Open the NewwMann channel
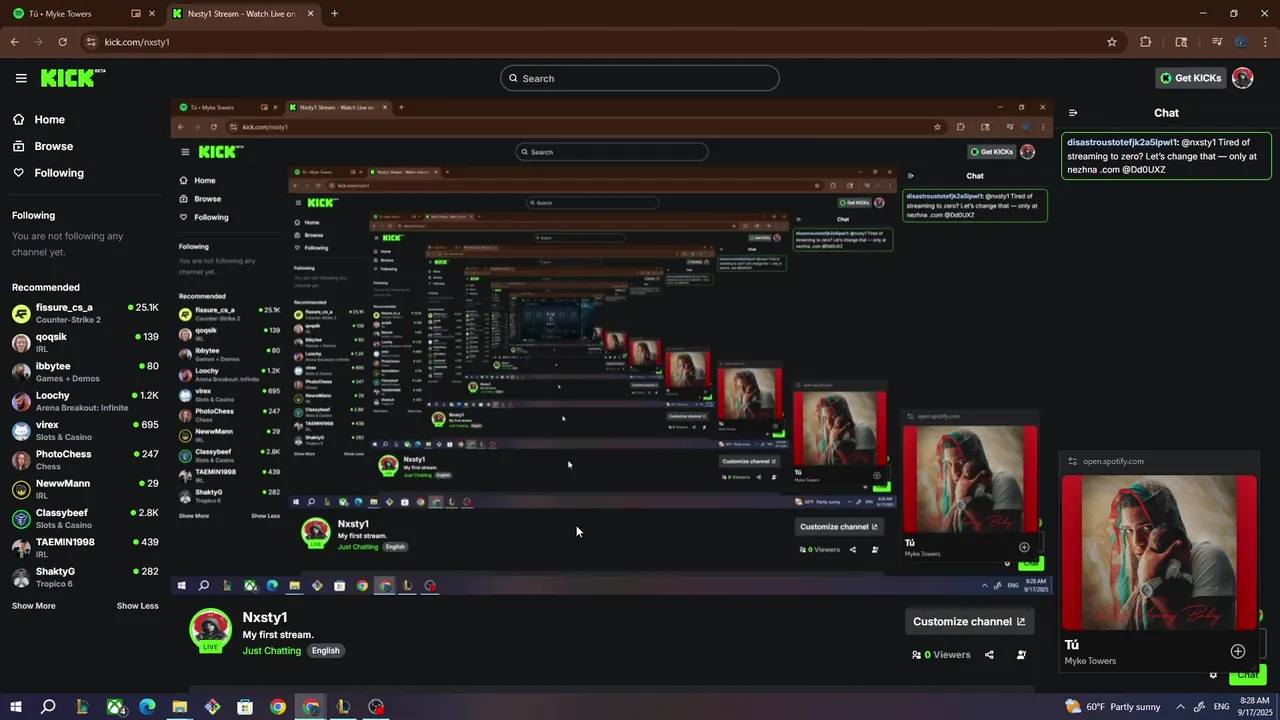This screenshot has height=720, width=1280. click(85, 489)
